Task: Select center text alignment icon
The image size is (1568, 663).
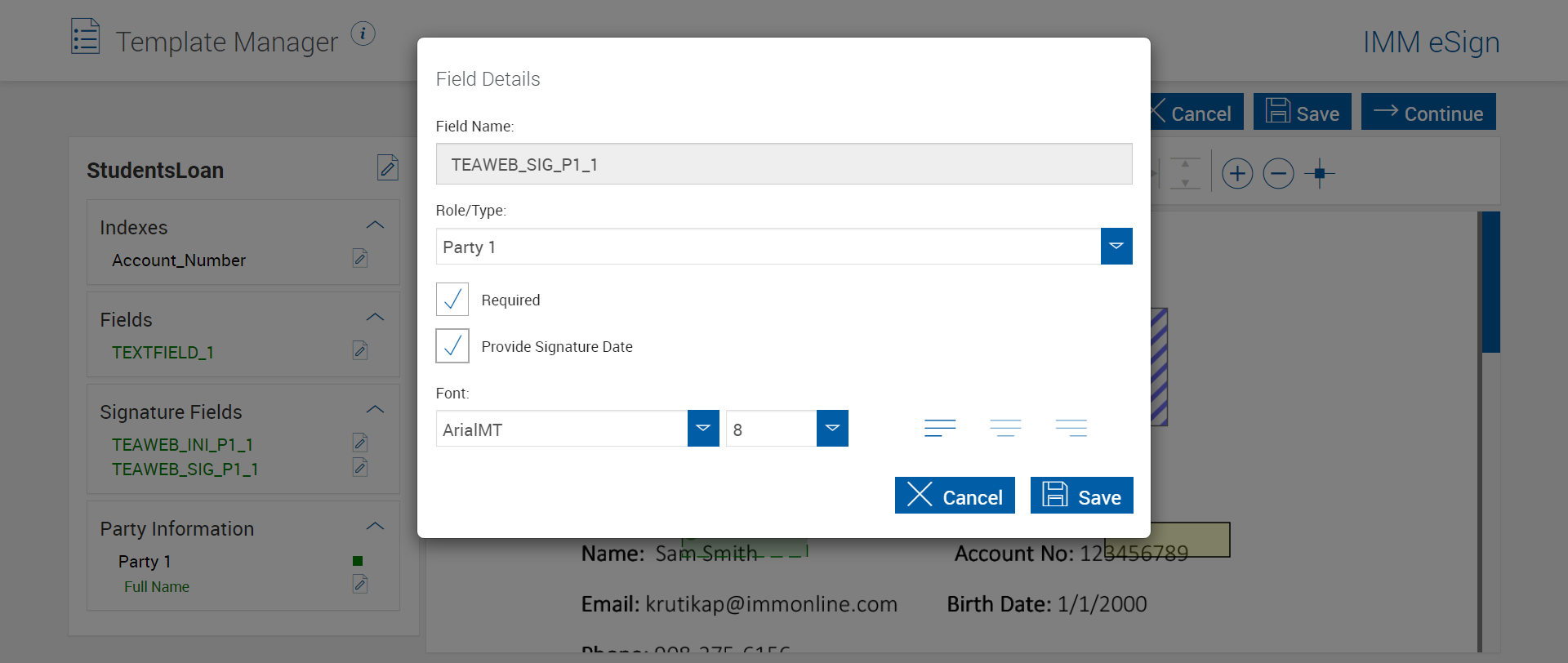Action: [1005, 428]
